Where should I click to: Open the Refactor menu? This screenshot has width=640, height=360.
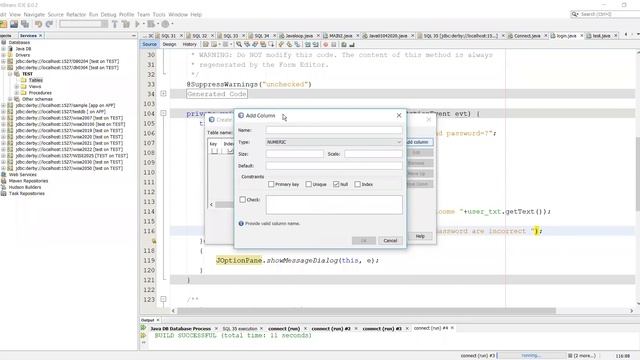[x=76, y=14]
